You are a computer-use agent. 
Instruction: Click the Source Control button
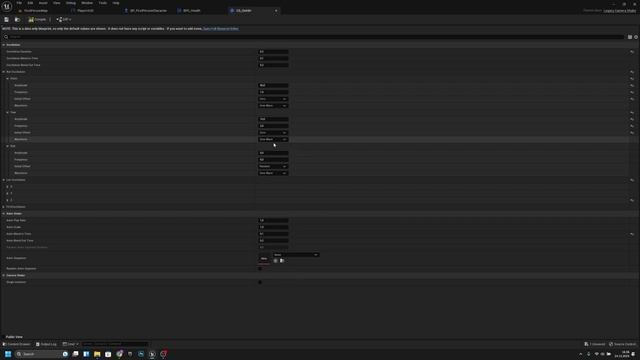(622, 344)
